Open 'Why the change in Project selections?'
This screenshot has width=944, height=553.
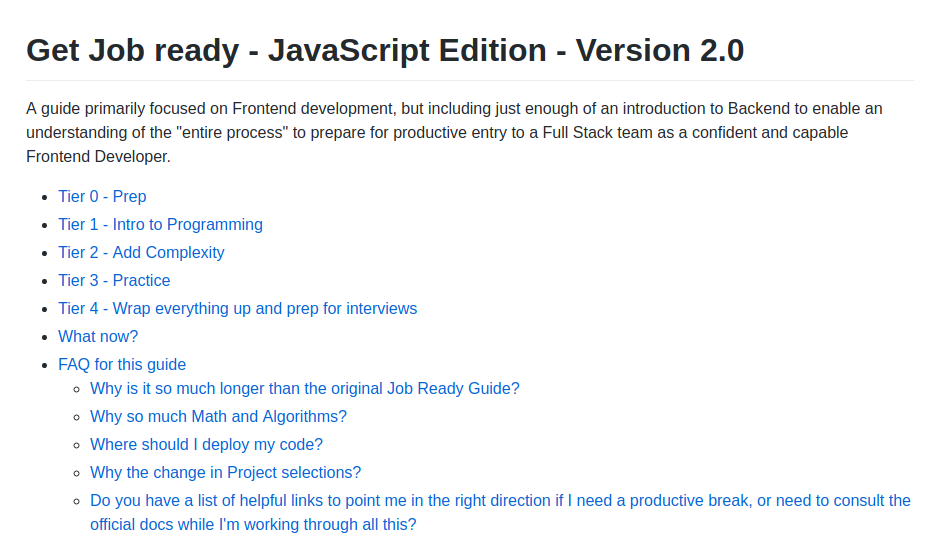225,473
